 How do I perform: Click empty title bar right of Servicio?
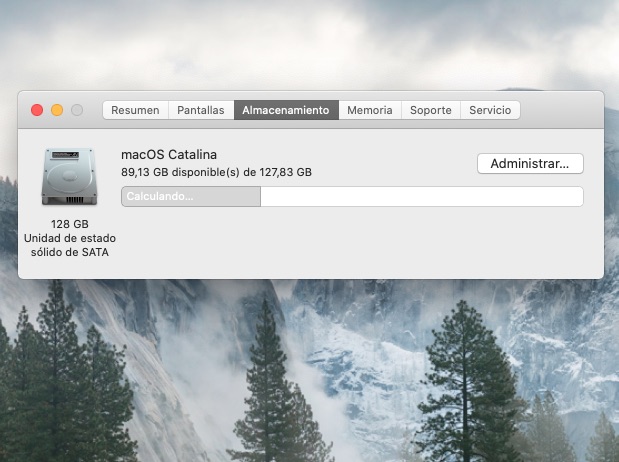(560, 110)
